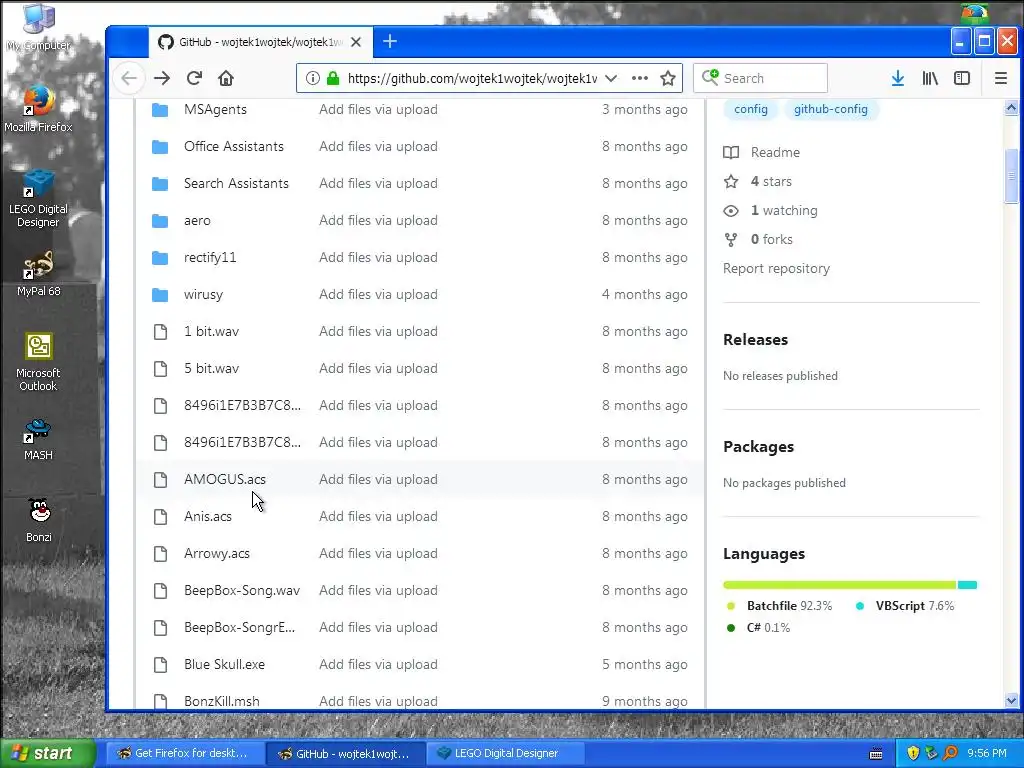Select the config topic tag
Image resolution: width=1024 pixels, height=768 pixels.
point(750,109)
